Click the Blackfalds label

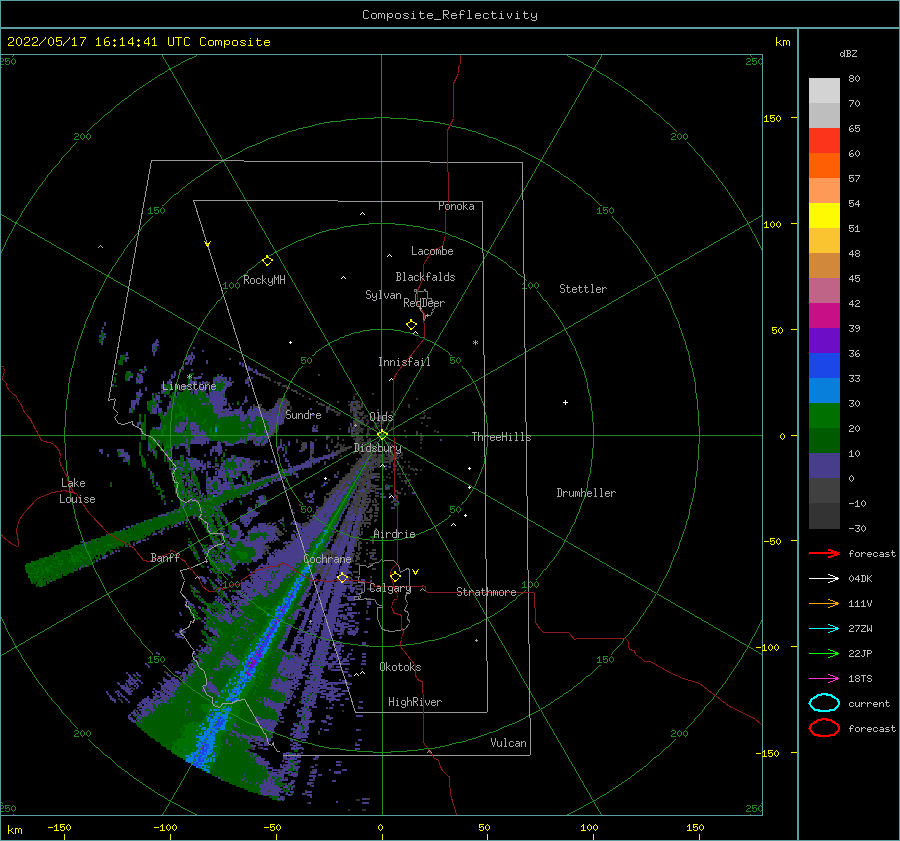click(425, 277)
